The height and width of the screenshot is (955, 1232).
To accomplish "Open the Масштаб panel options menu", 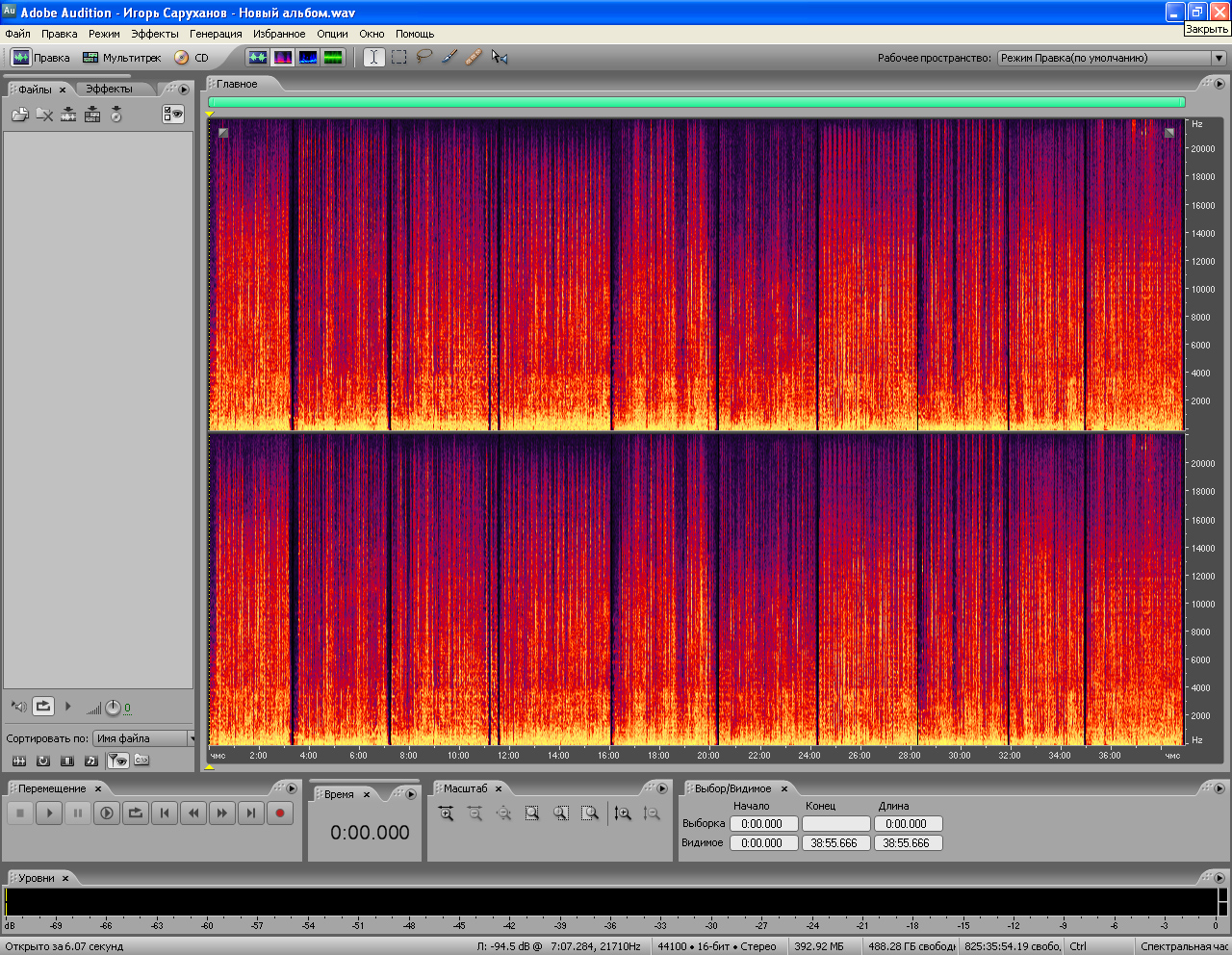I will (x=662, y=788).
